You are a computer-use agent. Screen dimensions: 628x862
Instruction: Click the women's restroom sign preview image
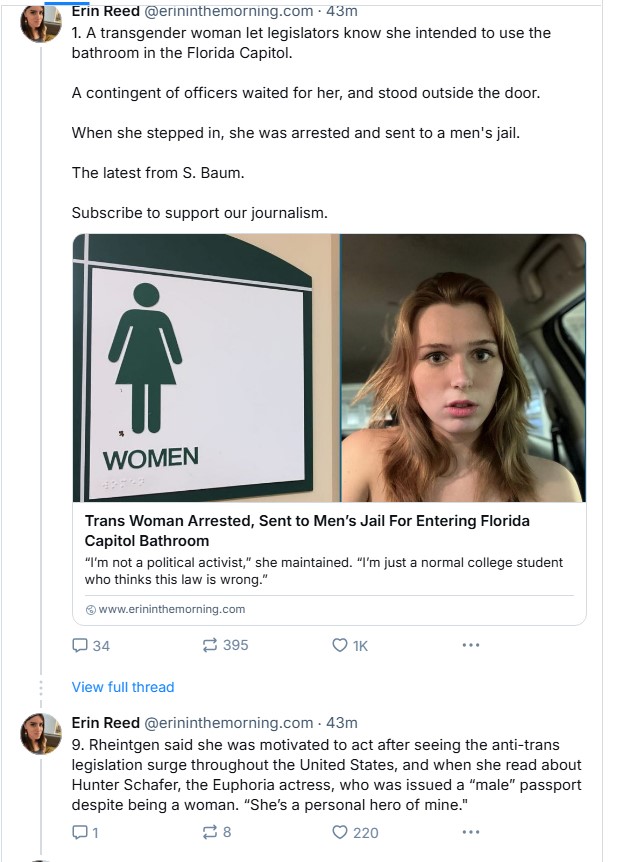[206, 367]
